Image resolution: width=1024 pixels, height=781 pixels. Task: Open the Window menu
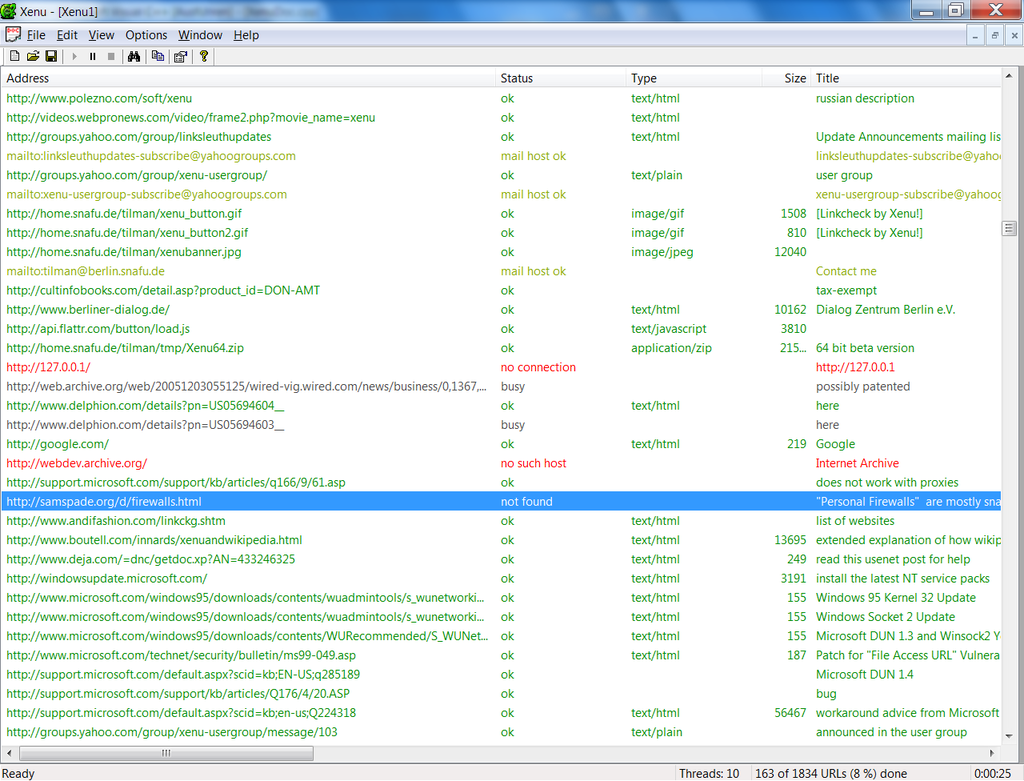(x=200, y=34)
